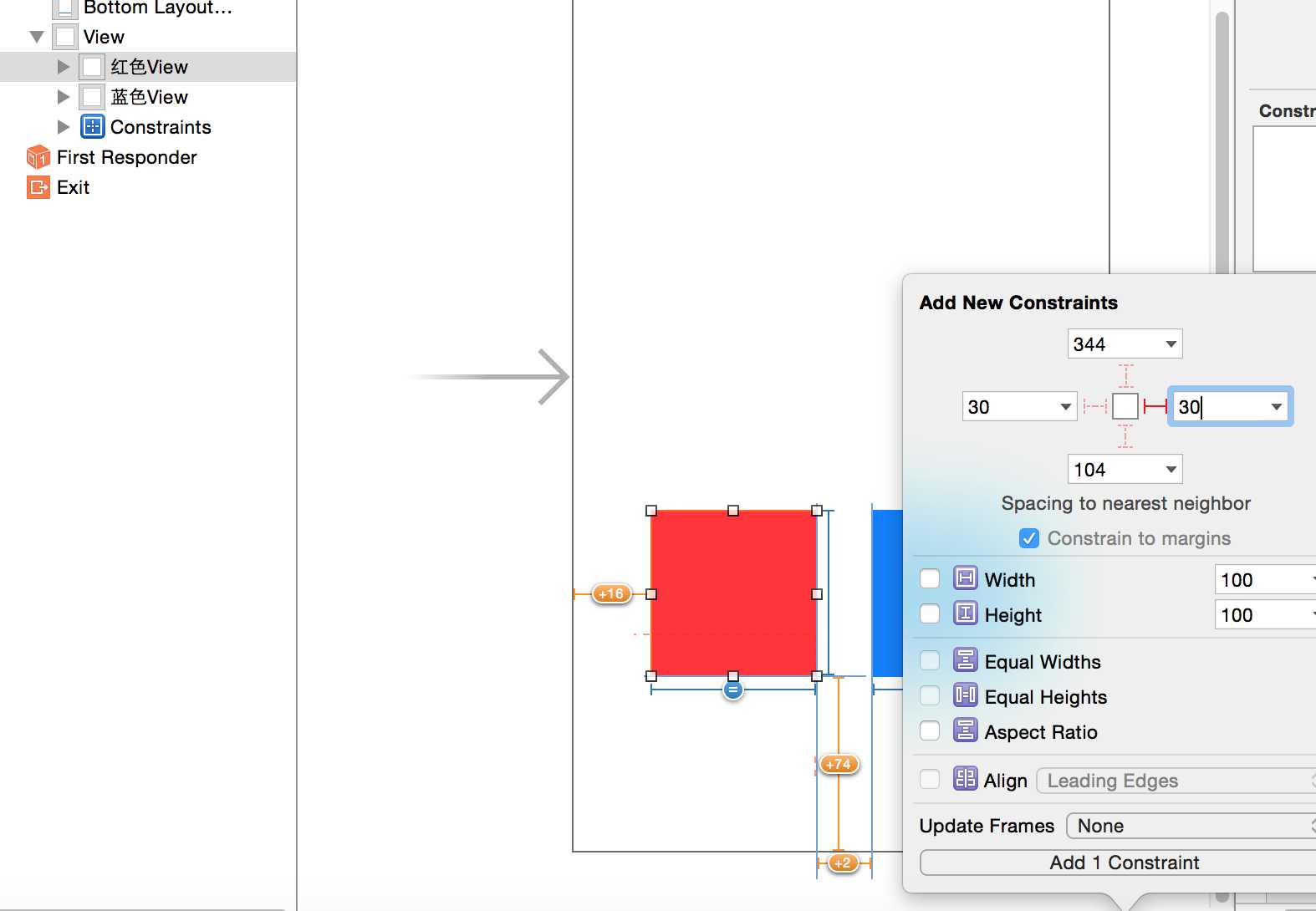Click the Width value field 100
Image resolution: width=1316 pixels, height=911 pixels.
(x=1265, y=579)
